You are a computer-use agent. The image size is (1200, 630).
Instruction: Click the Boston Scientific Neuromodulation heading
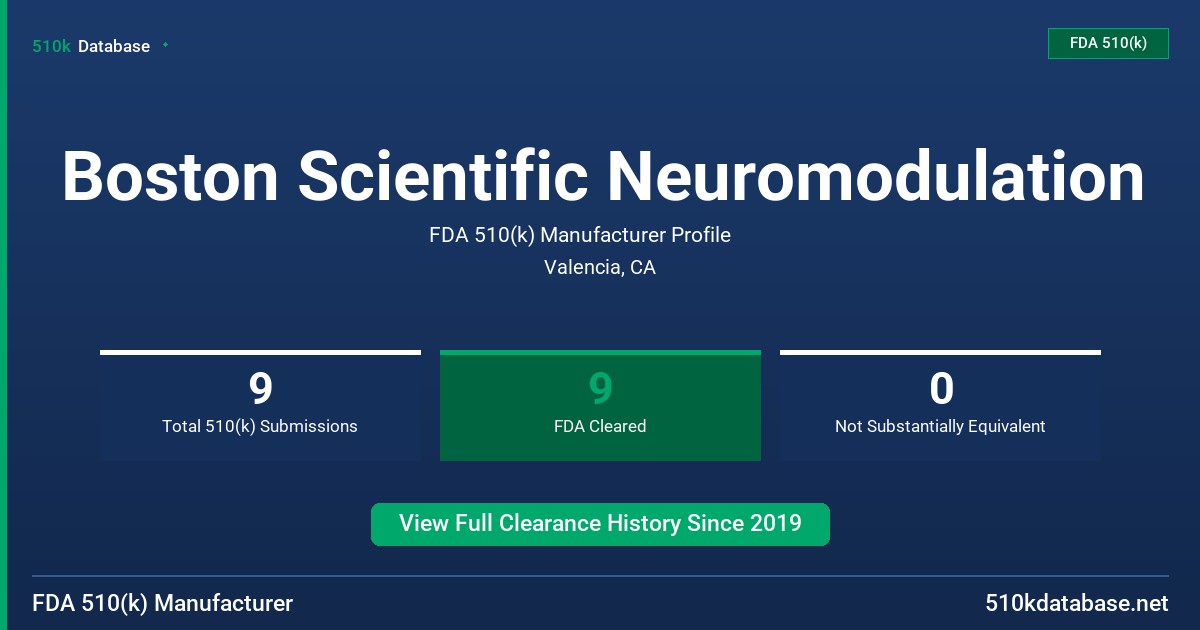tap(603, 176)
